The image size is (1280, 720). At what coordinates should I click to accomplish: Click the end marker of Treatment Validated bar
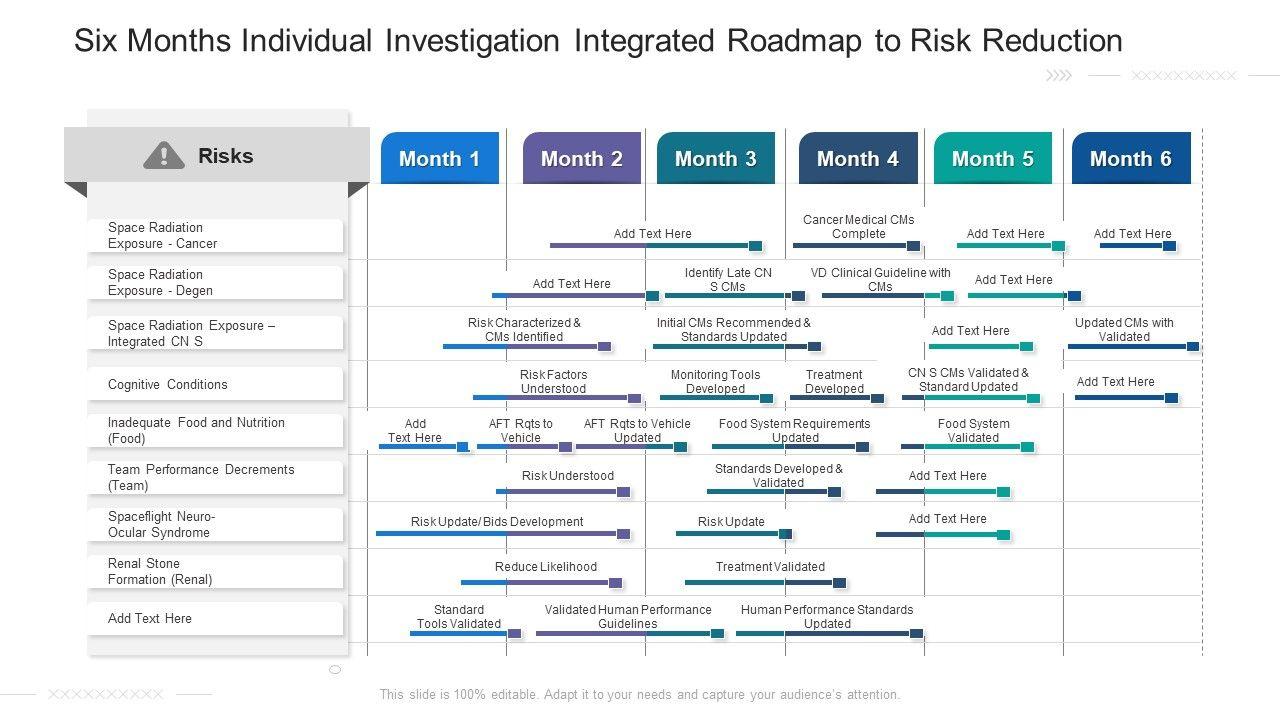(839, 582)
